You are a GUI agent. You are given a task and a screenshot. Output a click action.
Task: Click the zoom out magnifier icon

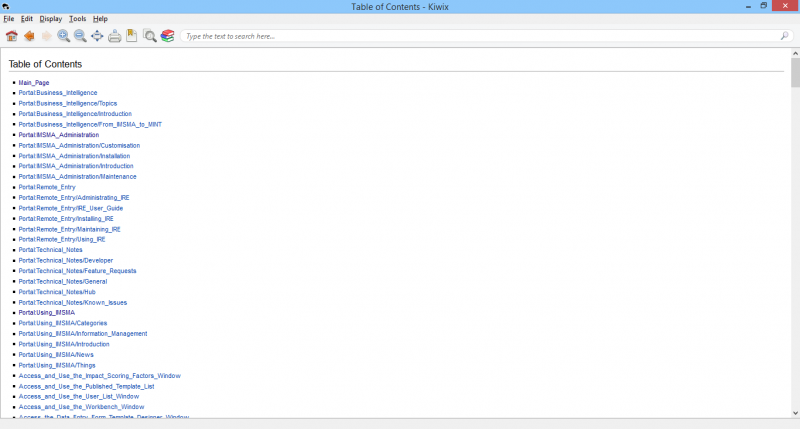pos(80,36)
